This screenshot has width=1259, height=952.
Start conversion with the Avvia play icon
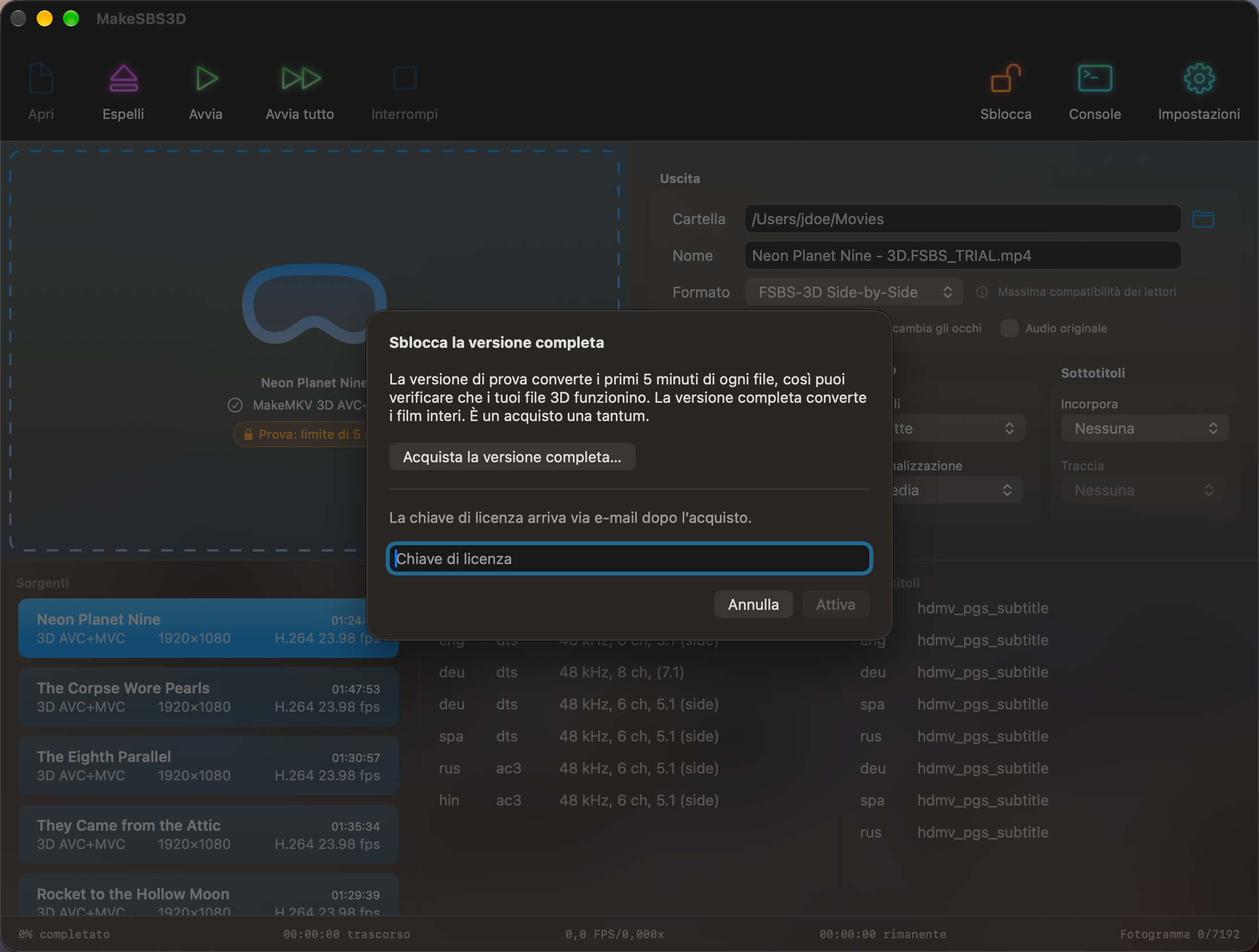[x=206, y=78]
